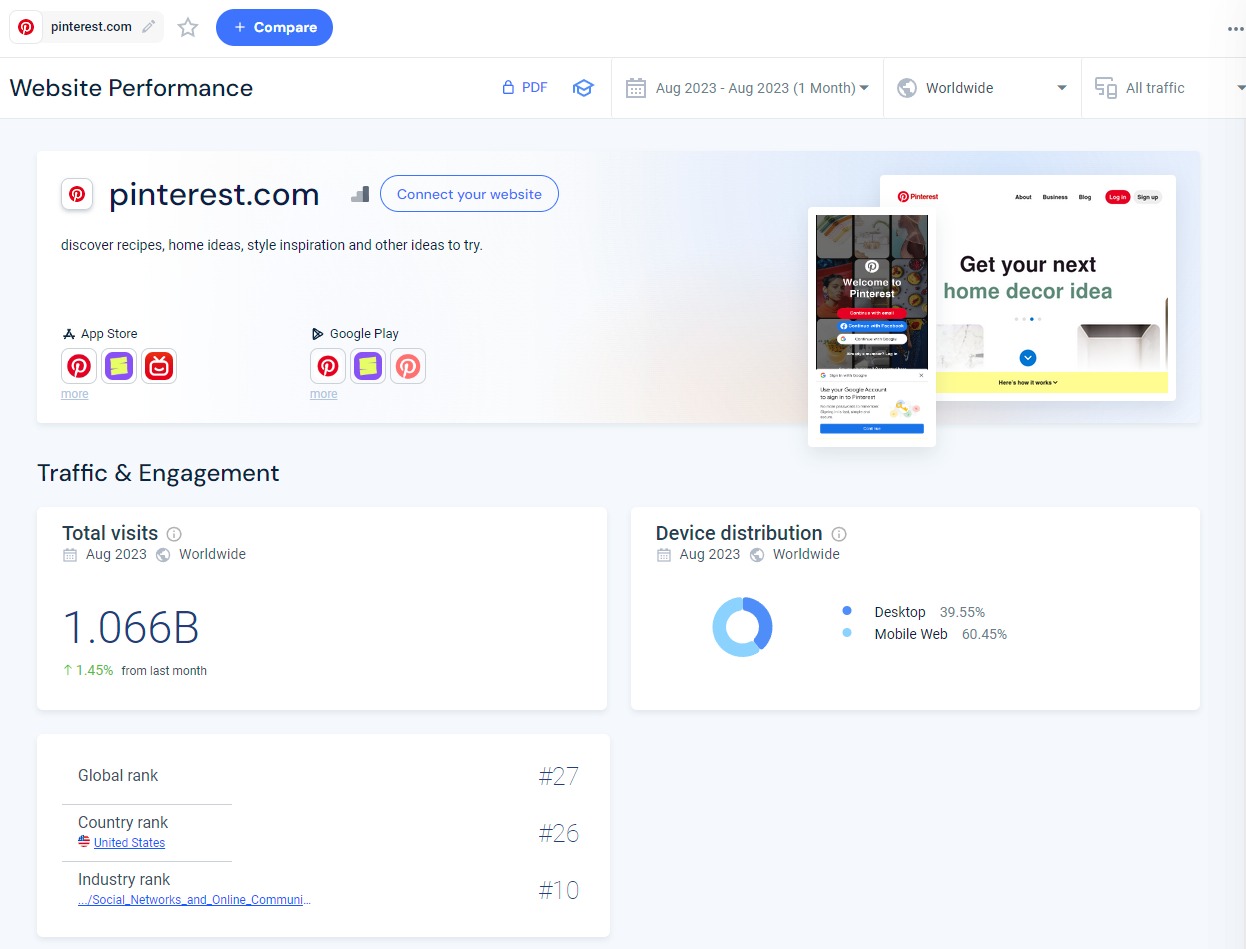Screen dimensions: 1246x949
Task: Click the Device distribution info icon
Action: (x=839, y=534)
